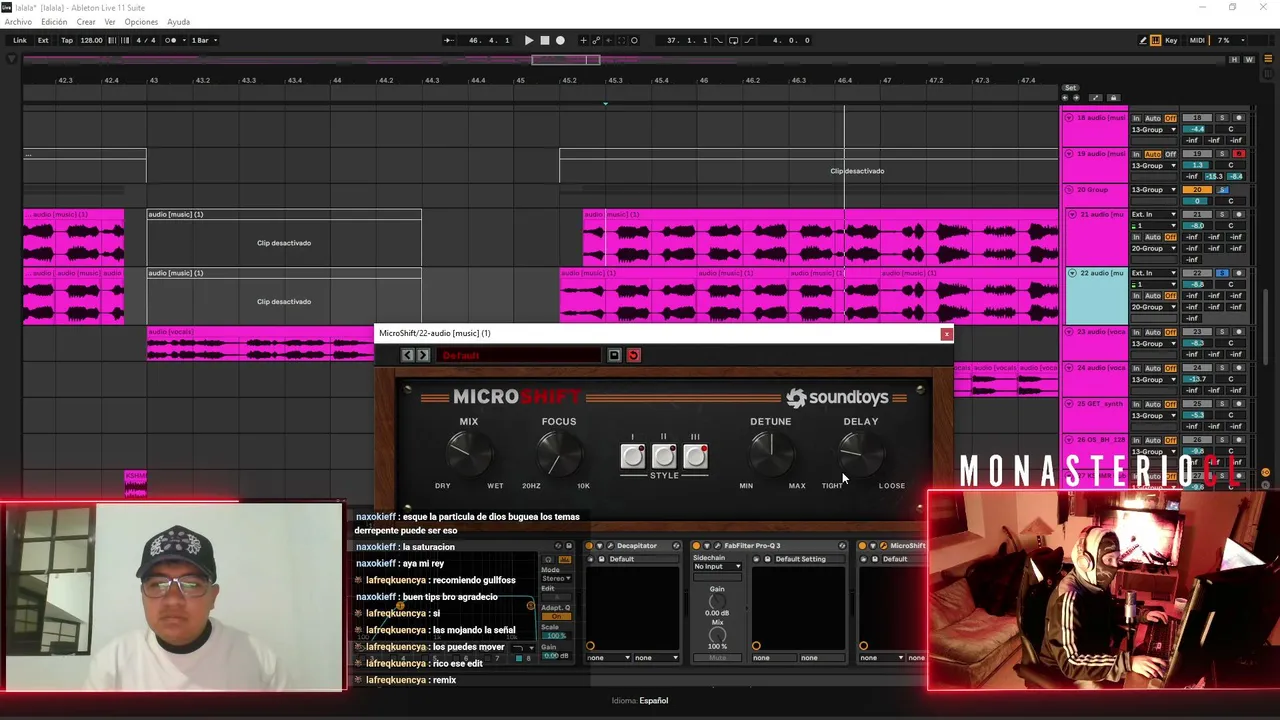Open the Ayuda menu
The image size is (1280, 720).
(178, 22)
